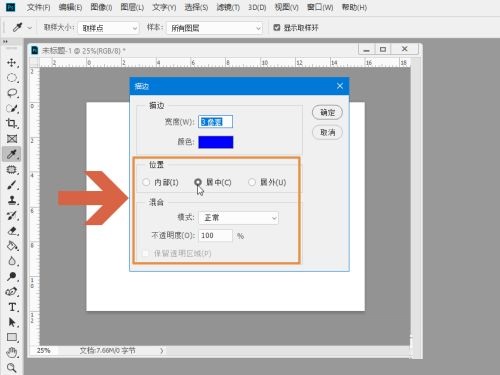
Task: Open the 取样大小 dropdown
Action: [108, 28]
